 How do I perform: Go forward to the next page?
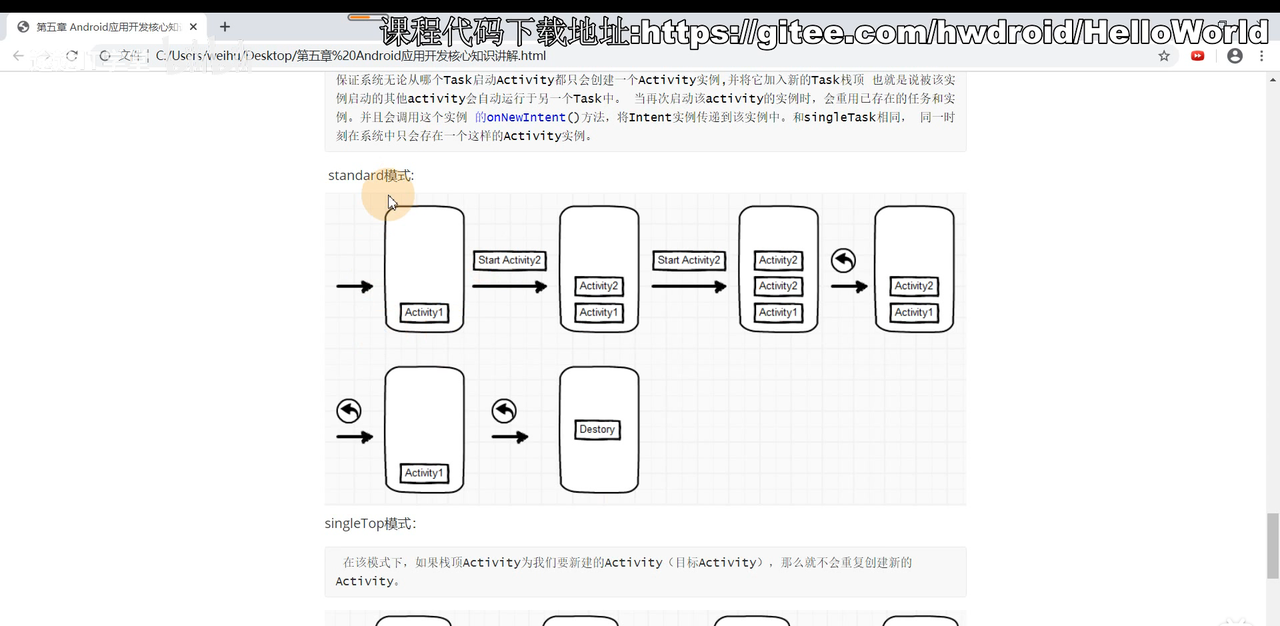pos(45,56)
